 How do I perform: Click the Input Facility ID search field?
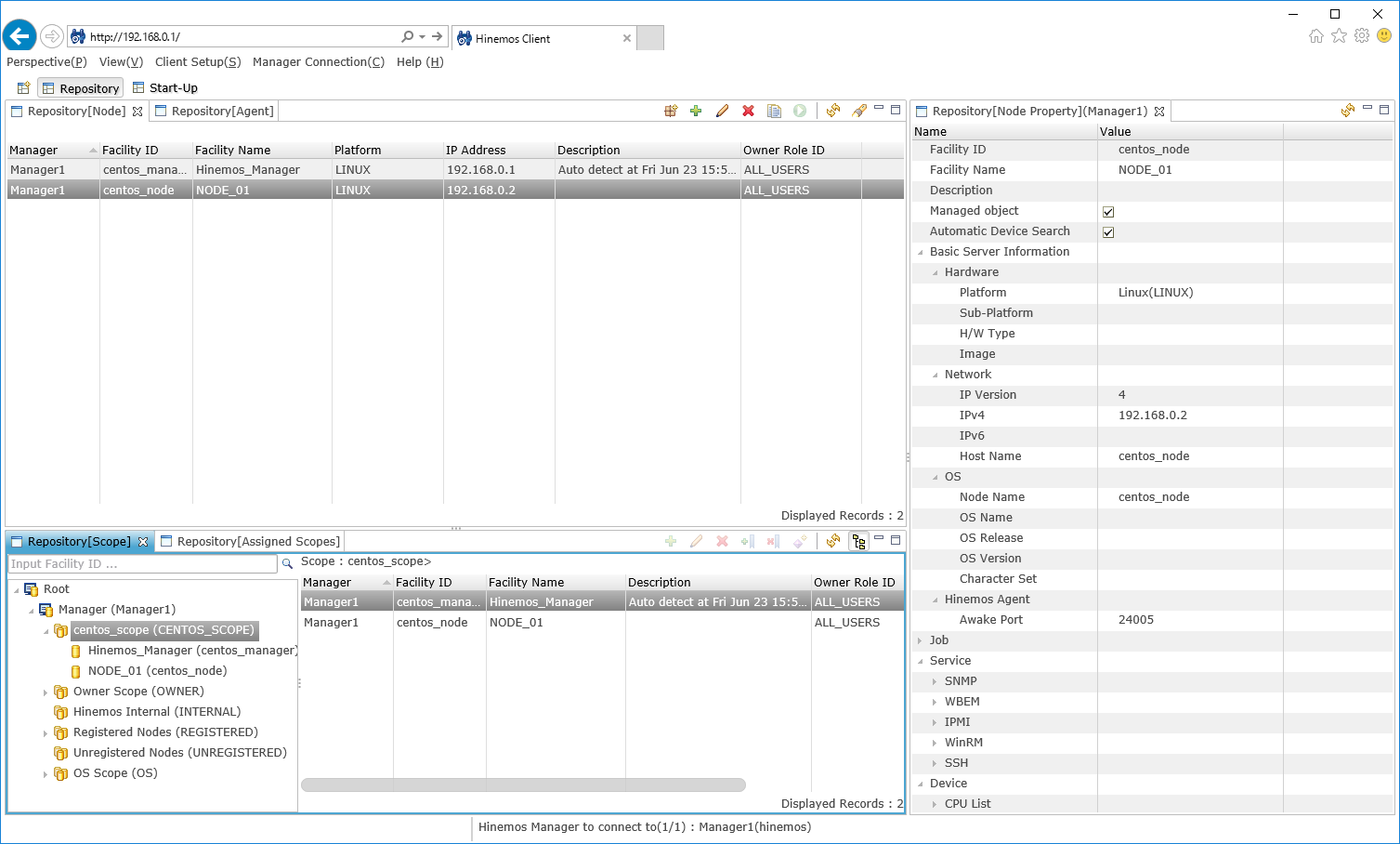click(142, 563)
